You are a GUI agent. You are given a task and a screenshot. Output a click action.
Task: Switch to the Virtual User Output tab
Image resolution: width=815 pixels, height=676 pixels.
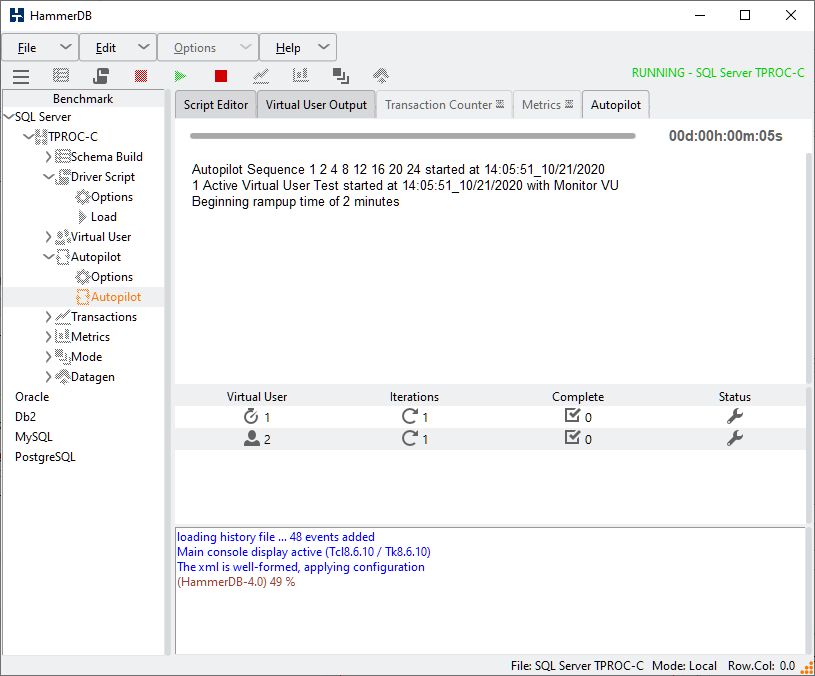coord(316,104)
